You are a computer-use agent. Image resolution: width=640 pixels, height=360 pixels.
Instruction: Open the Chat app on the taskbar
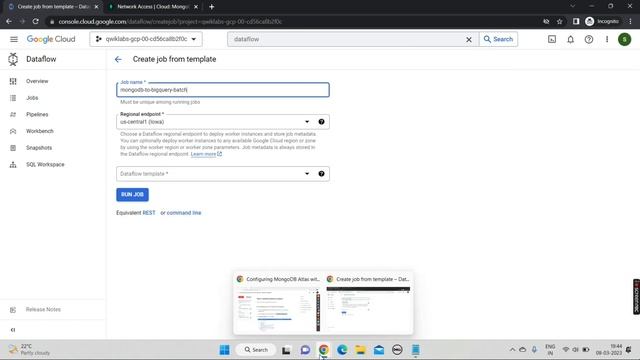(305, 350)
